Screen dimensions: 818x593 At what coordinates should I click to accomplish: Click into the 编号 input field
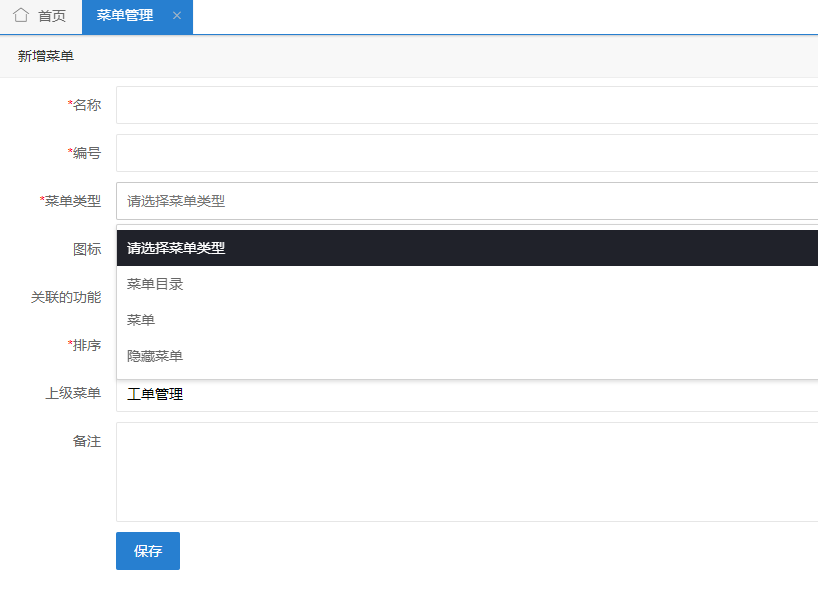pyautogui.click(x=466, y=153)
